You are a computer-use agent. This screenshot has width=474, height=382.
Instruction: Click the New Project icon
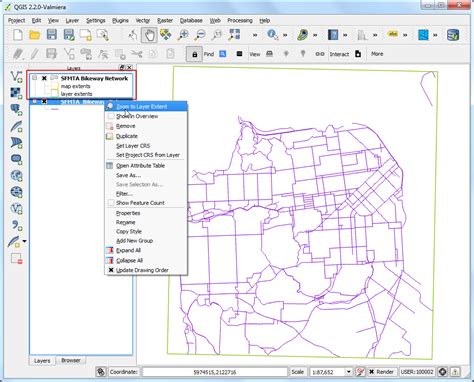pos(18,35)
